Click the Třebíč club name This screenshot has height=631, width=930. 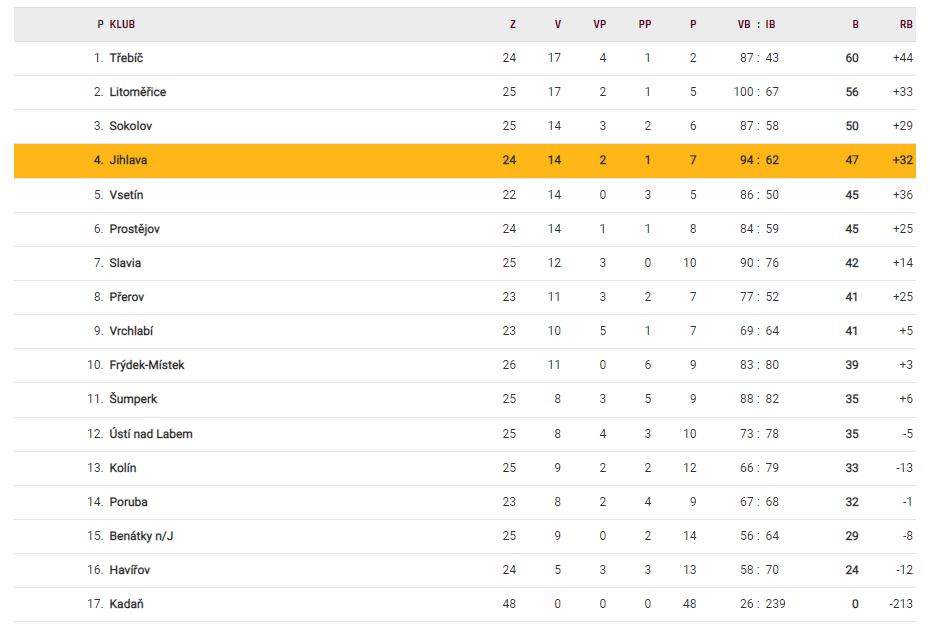click(x=126, y=58)
